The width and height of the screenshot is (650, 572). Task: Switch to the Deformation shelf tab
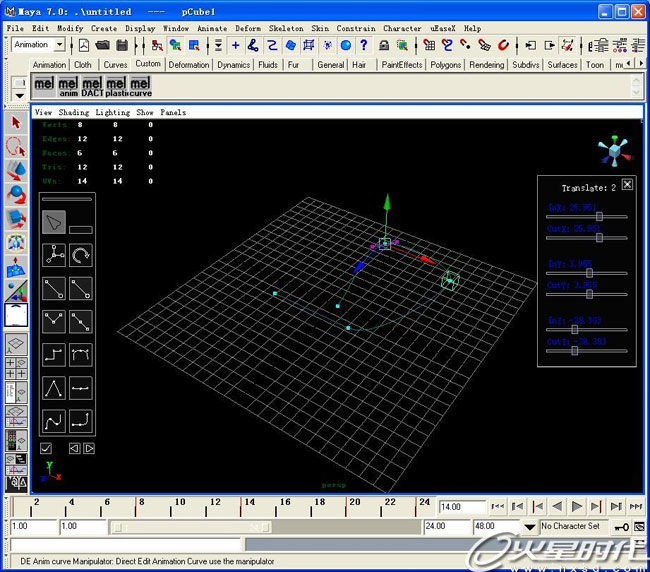[x=189, y=65]
